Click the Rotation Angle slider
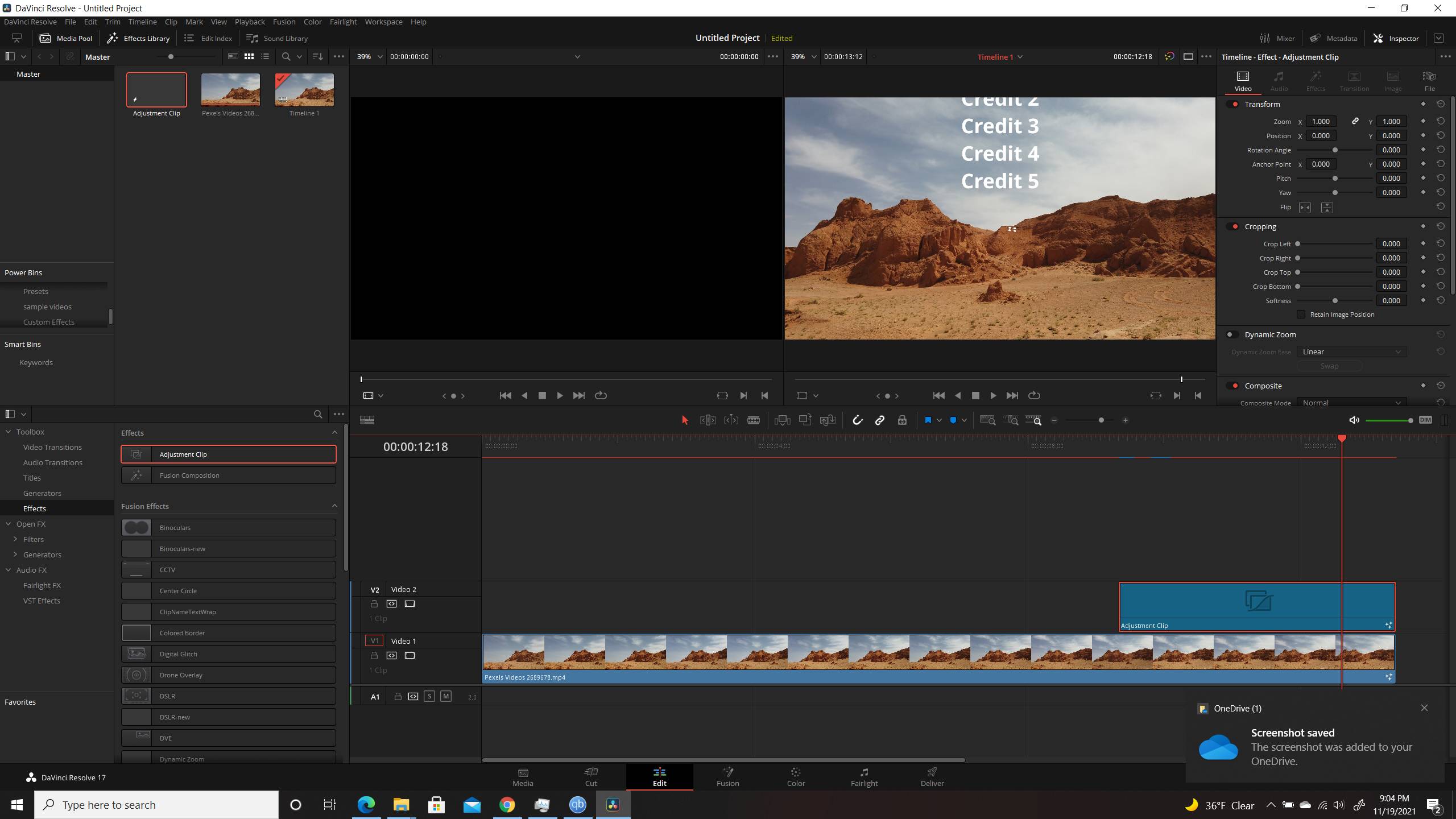This screenshot has width=1456, height=819. (x=1334, y=150)
